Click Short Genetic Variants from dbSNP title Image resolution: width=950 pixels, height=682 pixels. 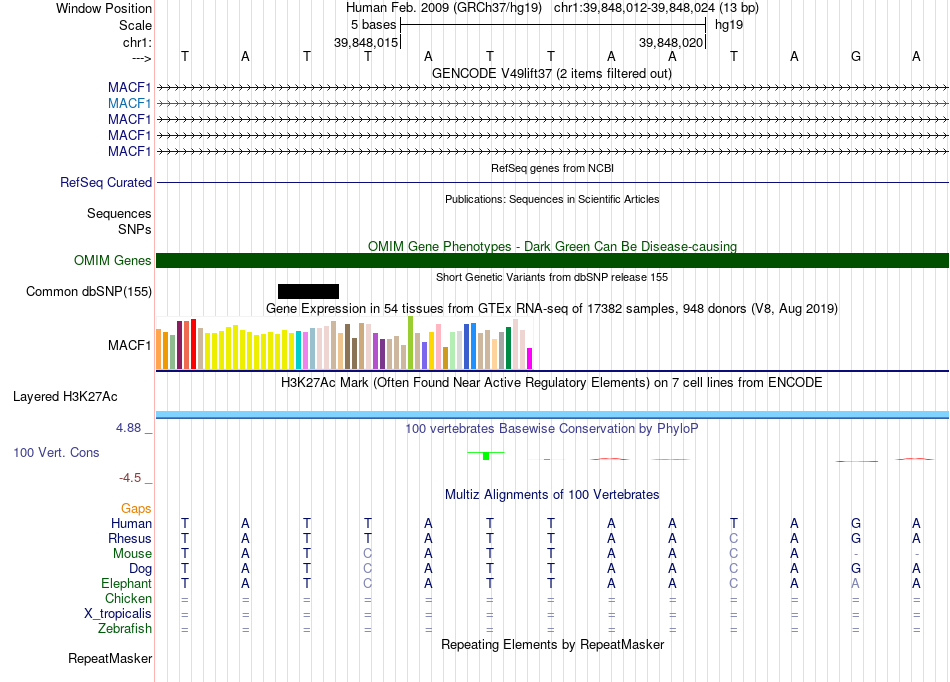(x=552, y=277)
